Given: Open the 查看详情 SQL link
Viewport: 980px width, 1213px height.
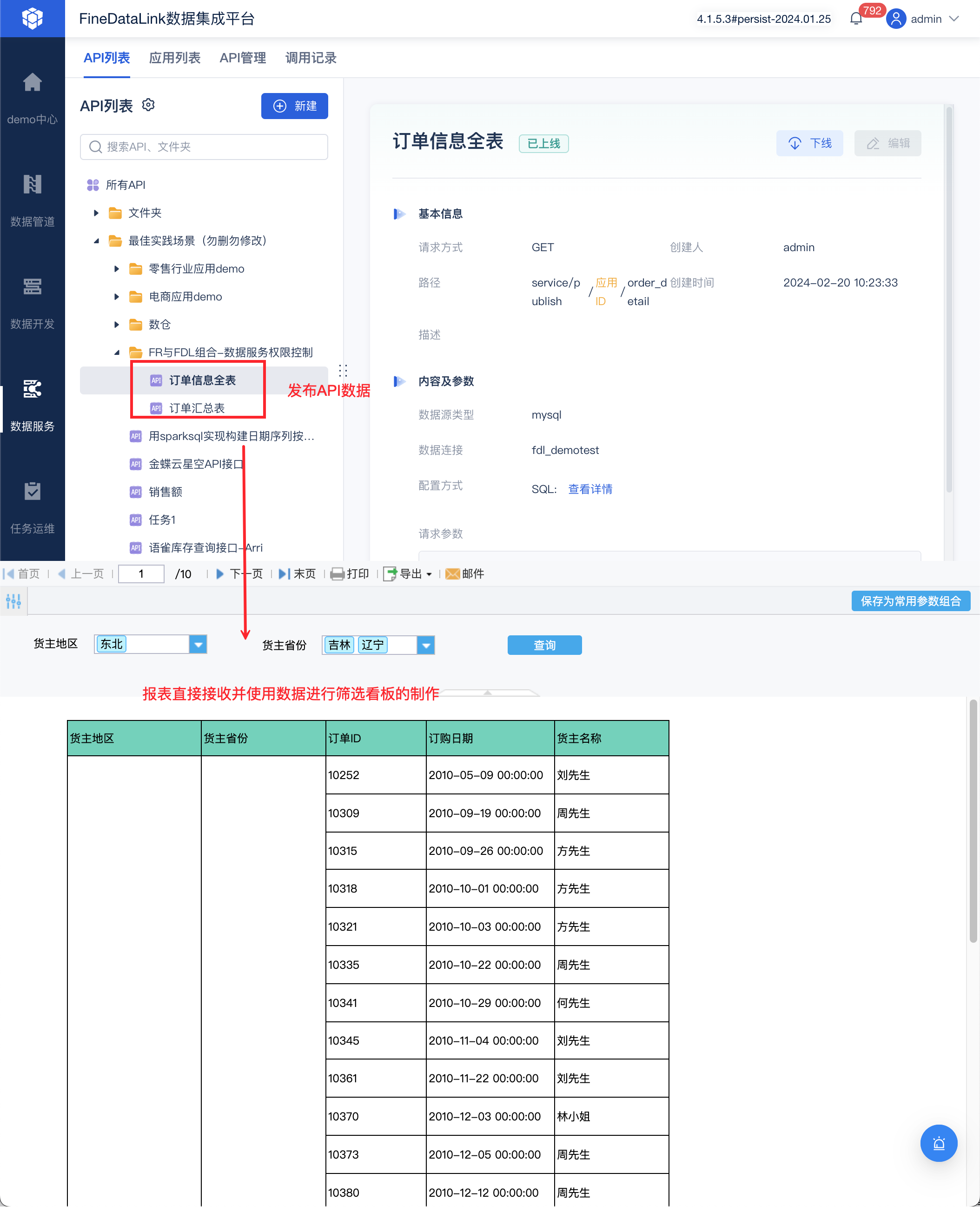Looking at the screenshot, I should point(590,489).
